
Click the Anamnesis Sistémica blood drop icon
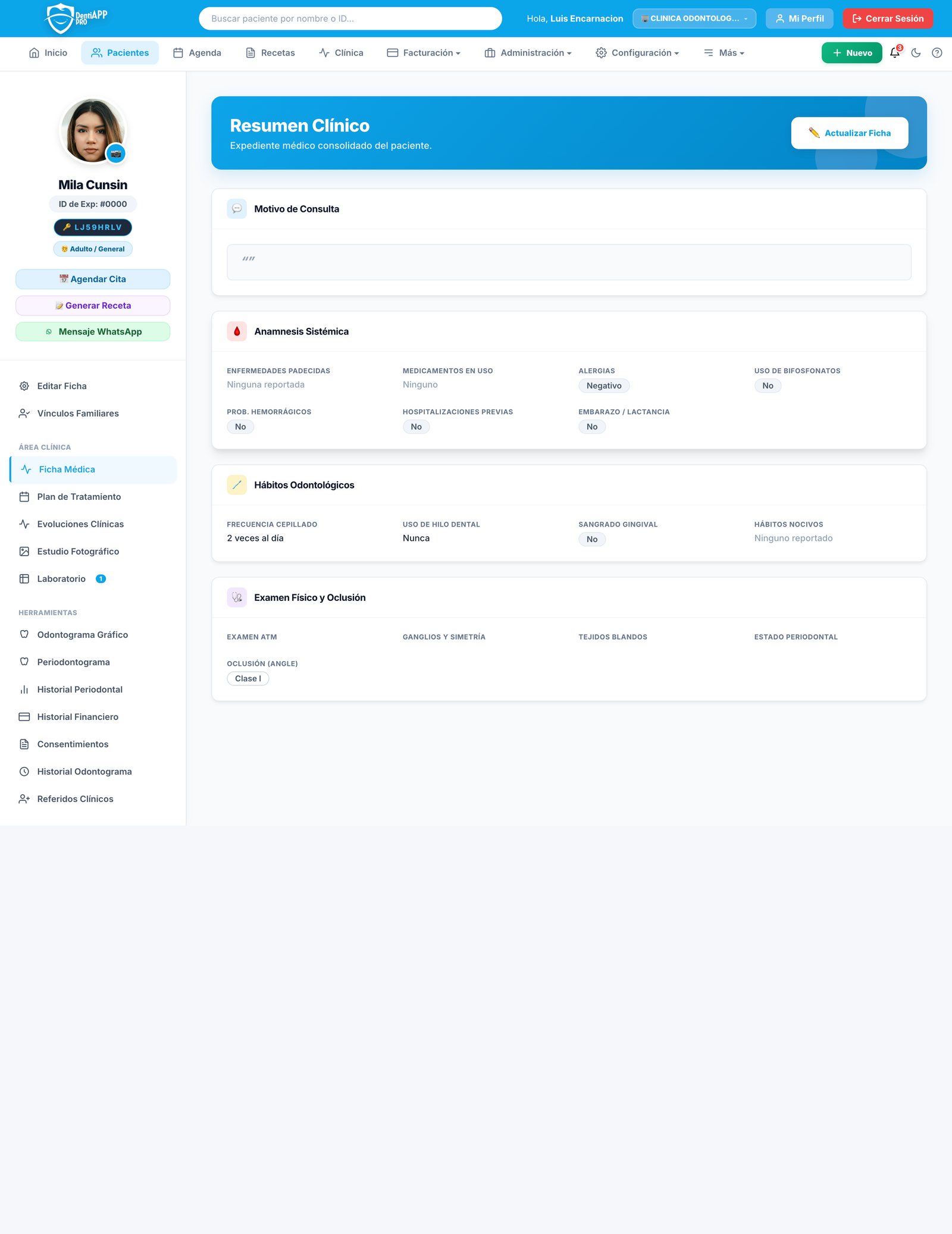pyautogui.click(x=237, y=331)
